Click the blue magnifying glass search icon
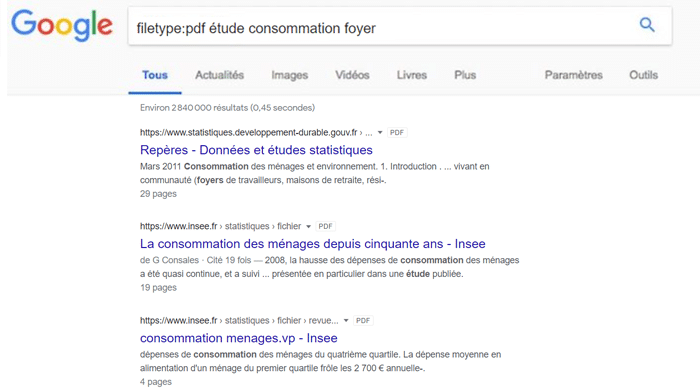700x390 pixels. 647,25
